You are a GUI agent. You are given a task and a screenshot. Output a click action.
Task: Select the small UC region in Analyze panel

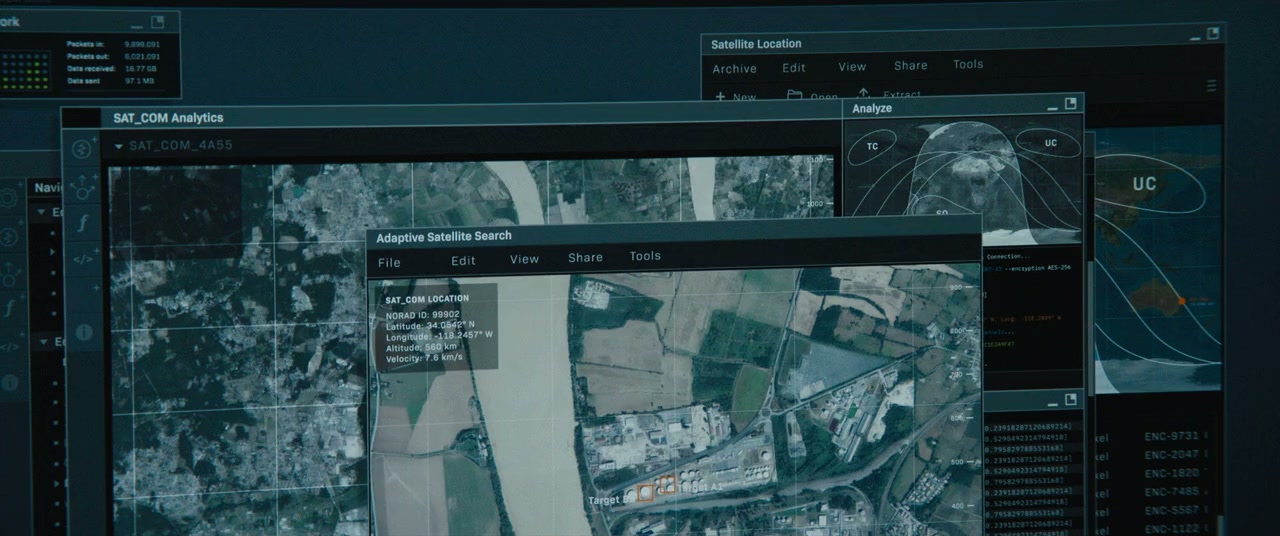[x=1049, y=143]
